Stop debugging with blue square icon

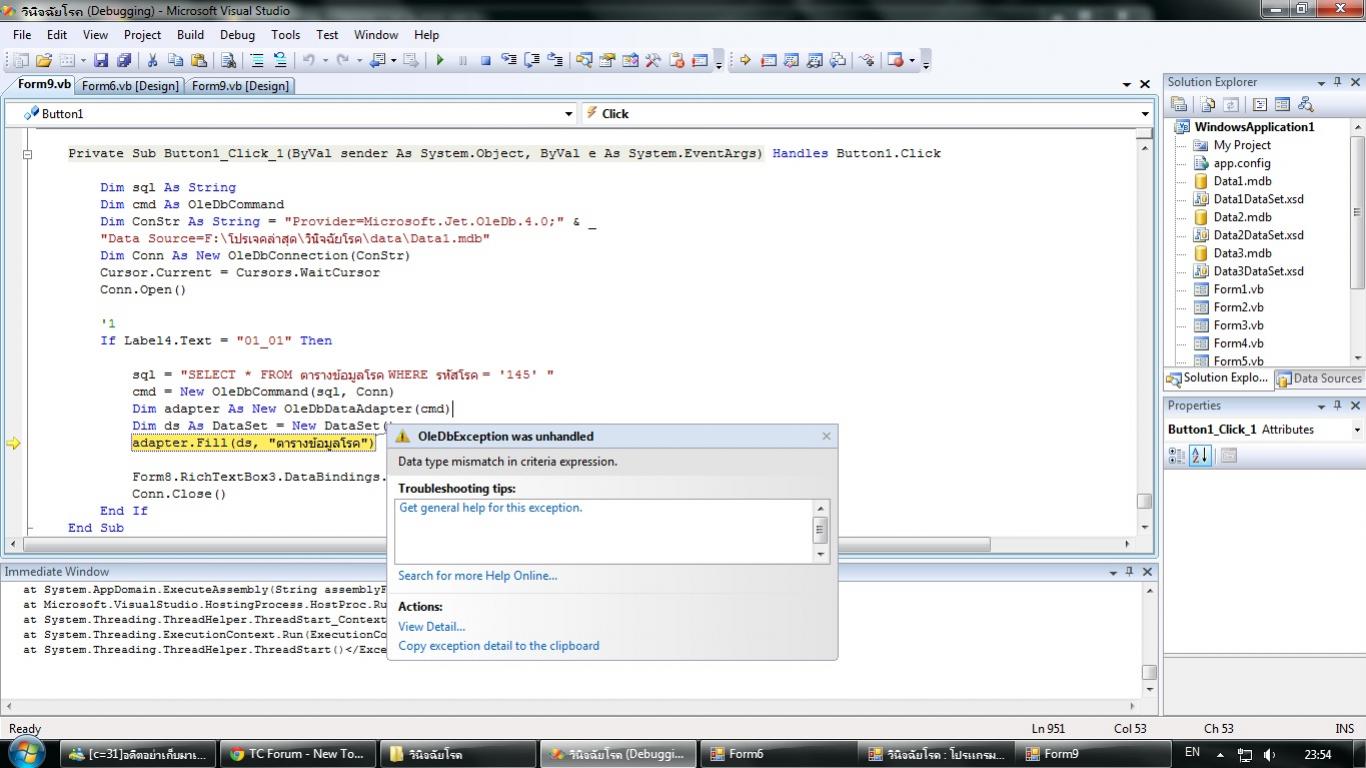(485, 60)
